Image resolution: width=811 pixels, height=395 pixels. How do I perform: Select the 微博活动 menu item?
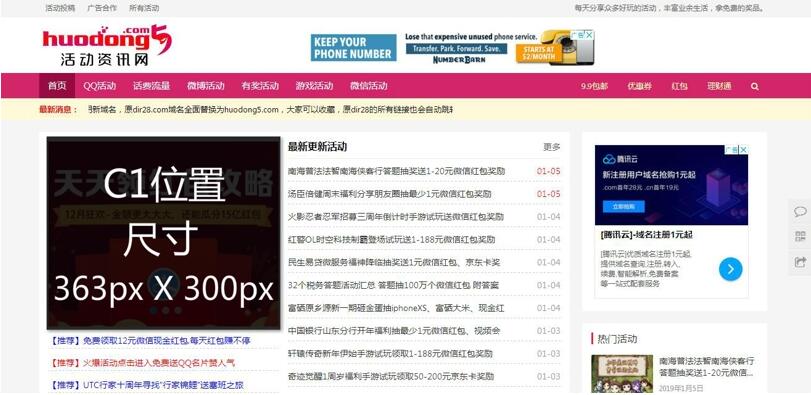pyautogui.click(x=206, y=86)
